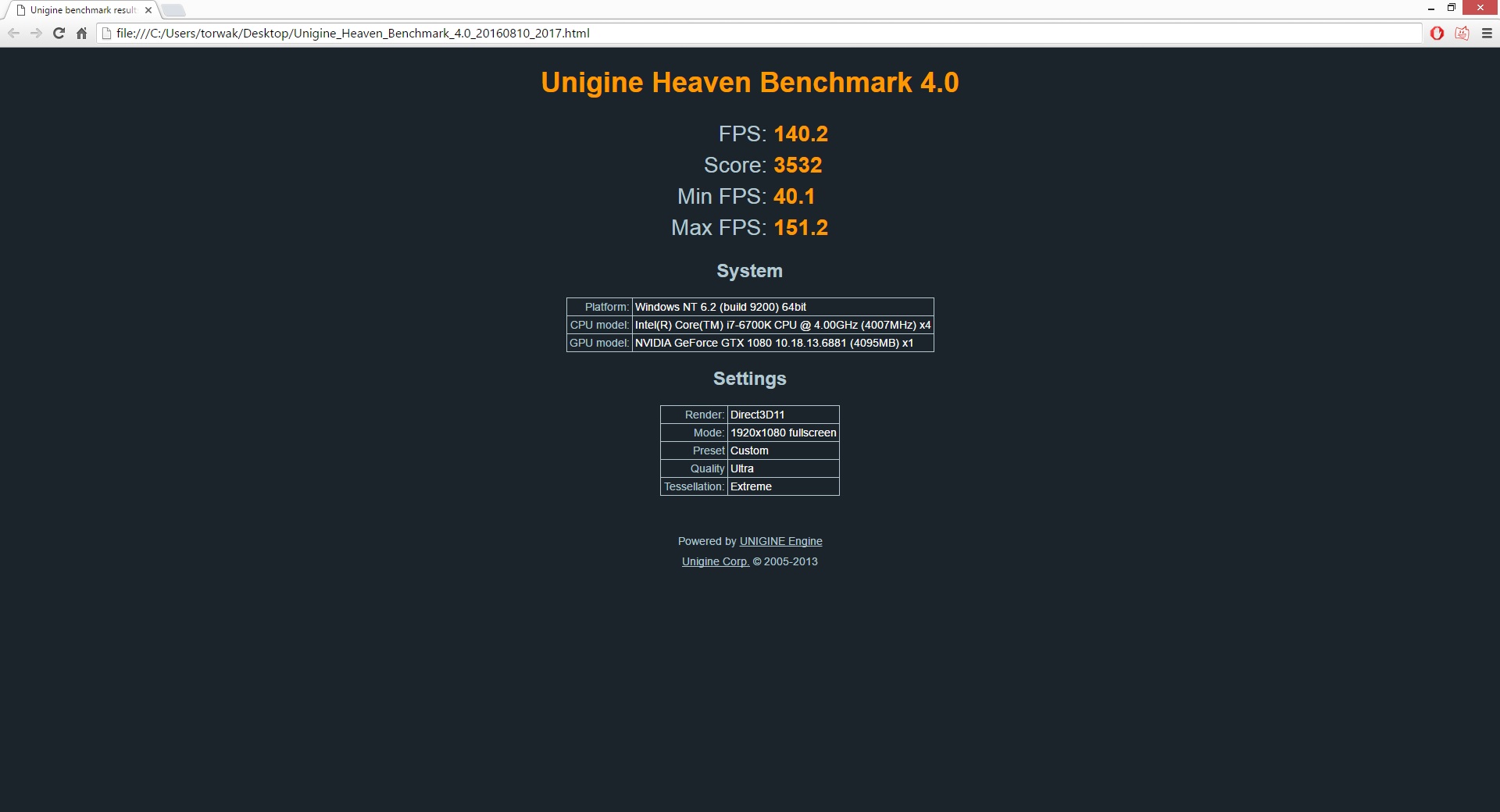Select the Unigine benchmark result tab
Image resolution: width=1500 pixels, height=812 pixels.
tap(83, 10)
